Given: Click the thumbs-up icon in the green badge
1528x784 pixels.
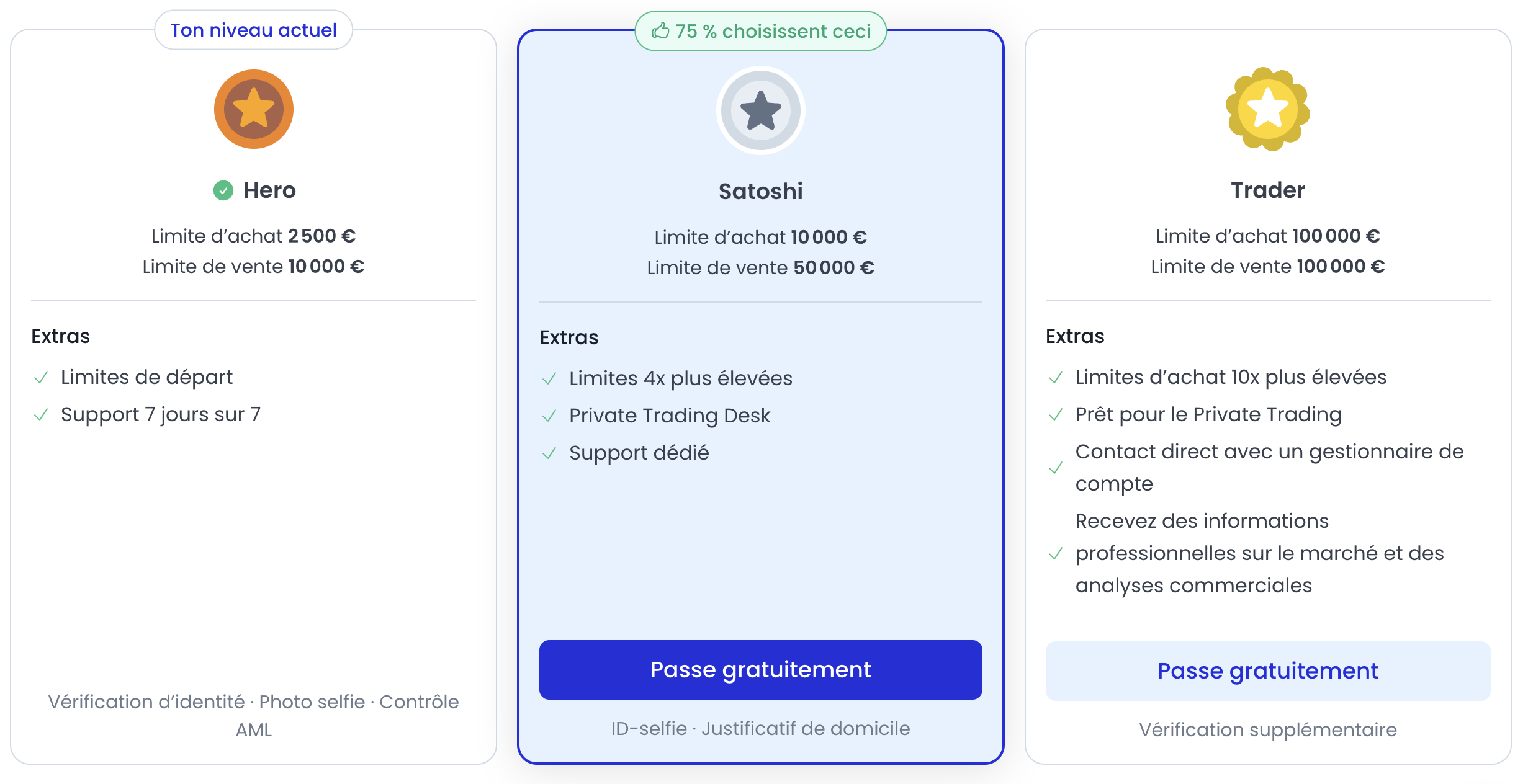Looking at the screenshot, I should tap(660, 30).
